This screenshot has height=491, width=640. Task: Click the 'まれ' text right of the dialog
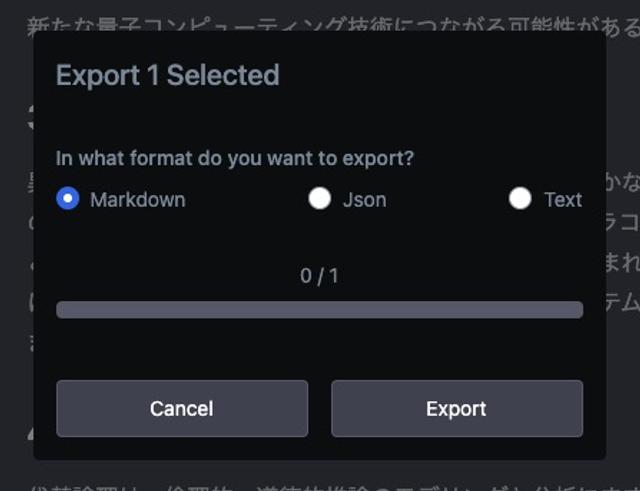coord(623,263)
